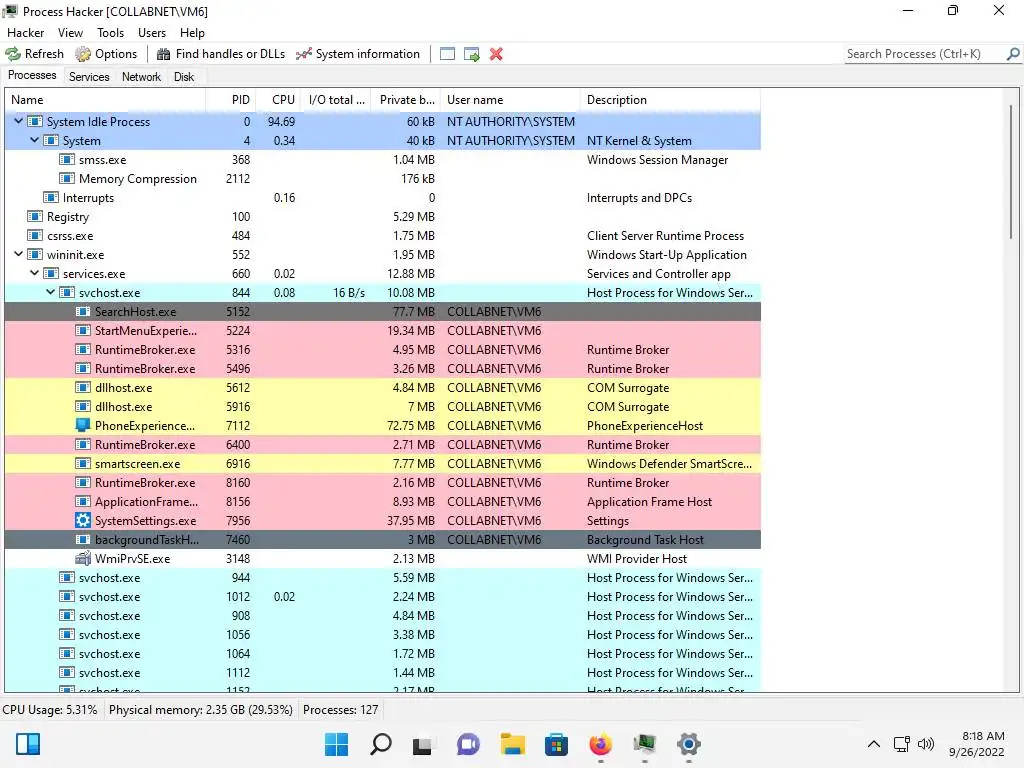1024x768 pixels.
Task: Open System information graph window
Action: (358, 54)
